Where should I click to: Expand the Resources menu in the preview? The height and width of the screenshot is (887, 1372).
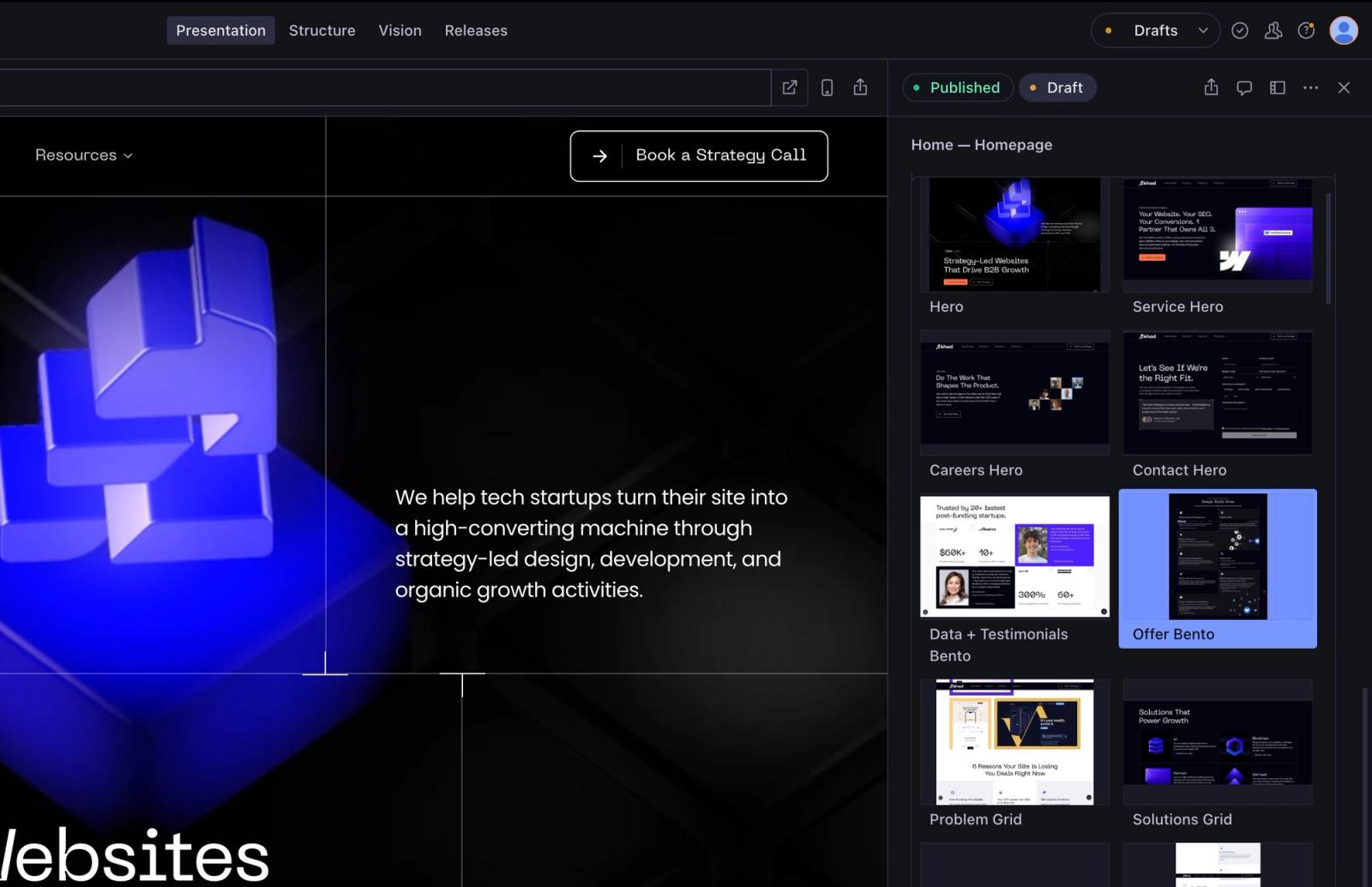coord(84,155)
